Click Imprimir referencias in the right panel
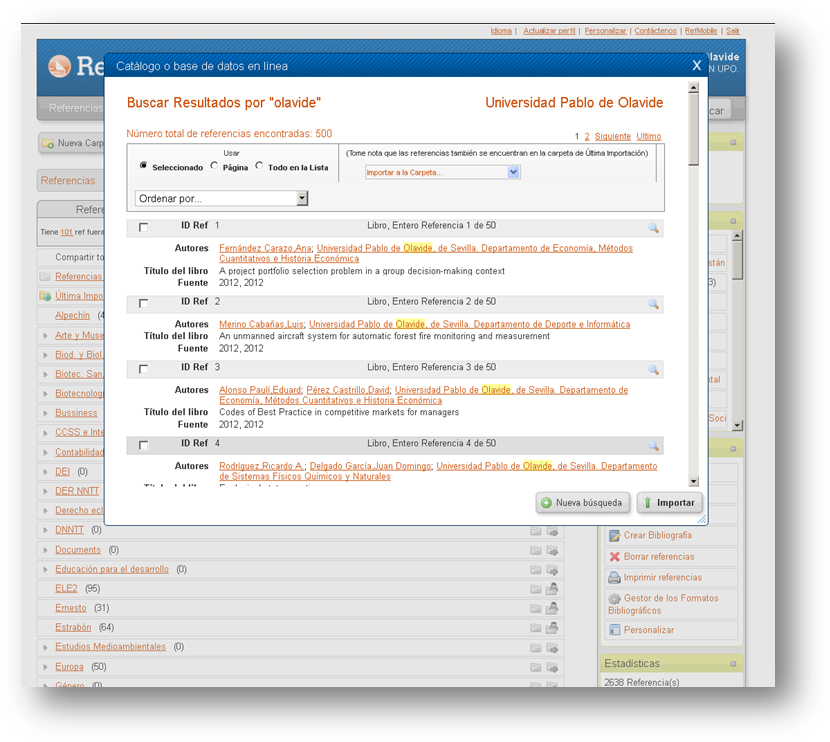 point(663,577)
